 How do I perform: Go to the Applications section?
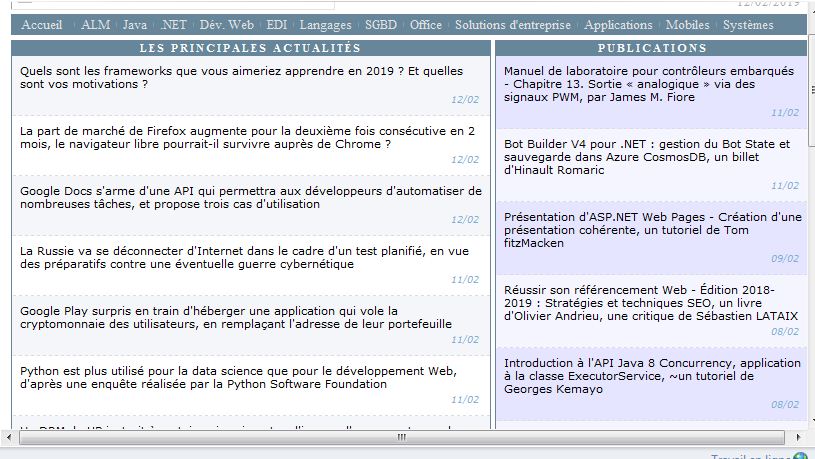(618, 25)
